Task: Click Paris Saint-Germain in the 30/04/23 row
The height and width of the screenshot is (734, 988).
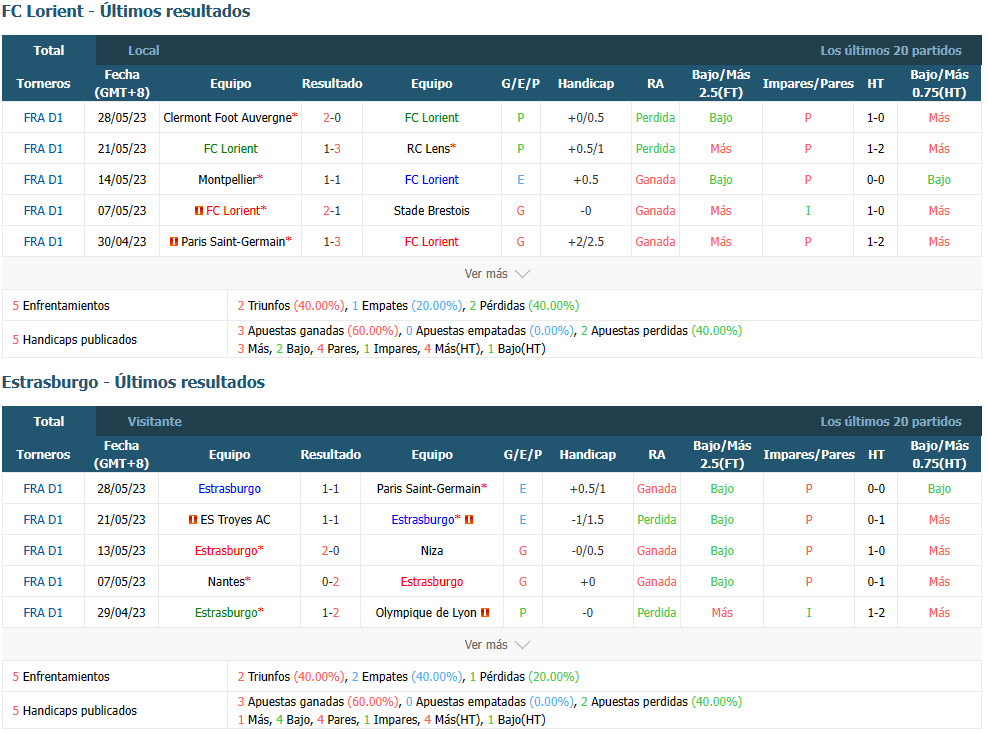Action: (x=233, y=241)
